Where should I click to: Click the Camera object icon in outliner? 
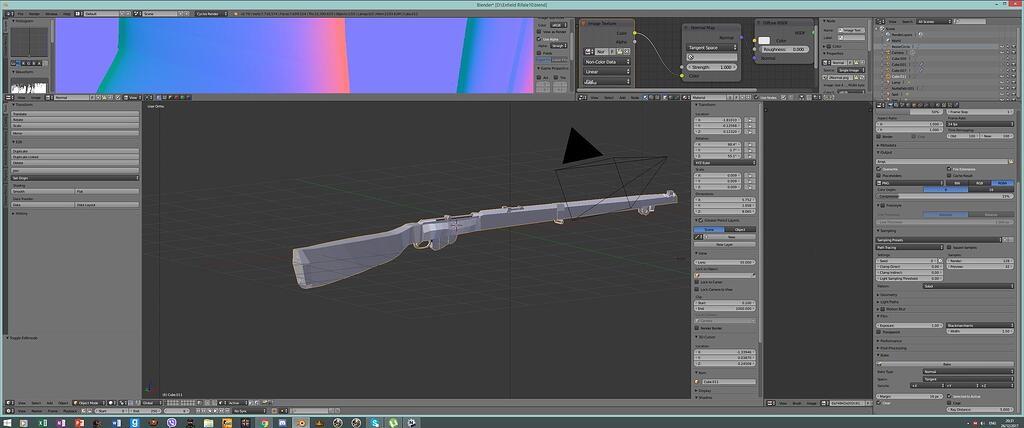click(888, 52)
